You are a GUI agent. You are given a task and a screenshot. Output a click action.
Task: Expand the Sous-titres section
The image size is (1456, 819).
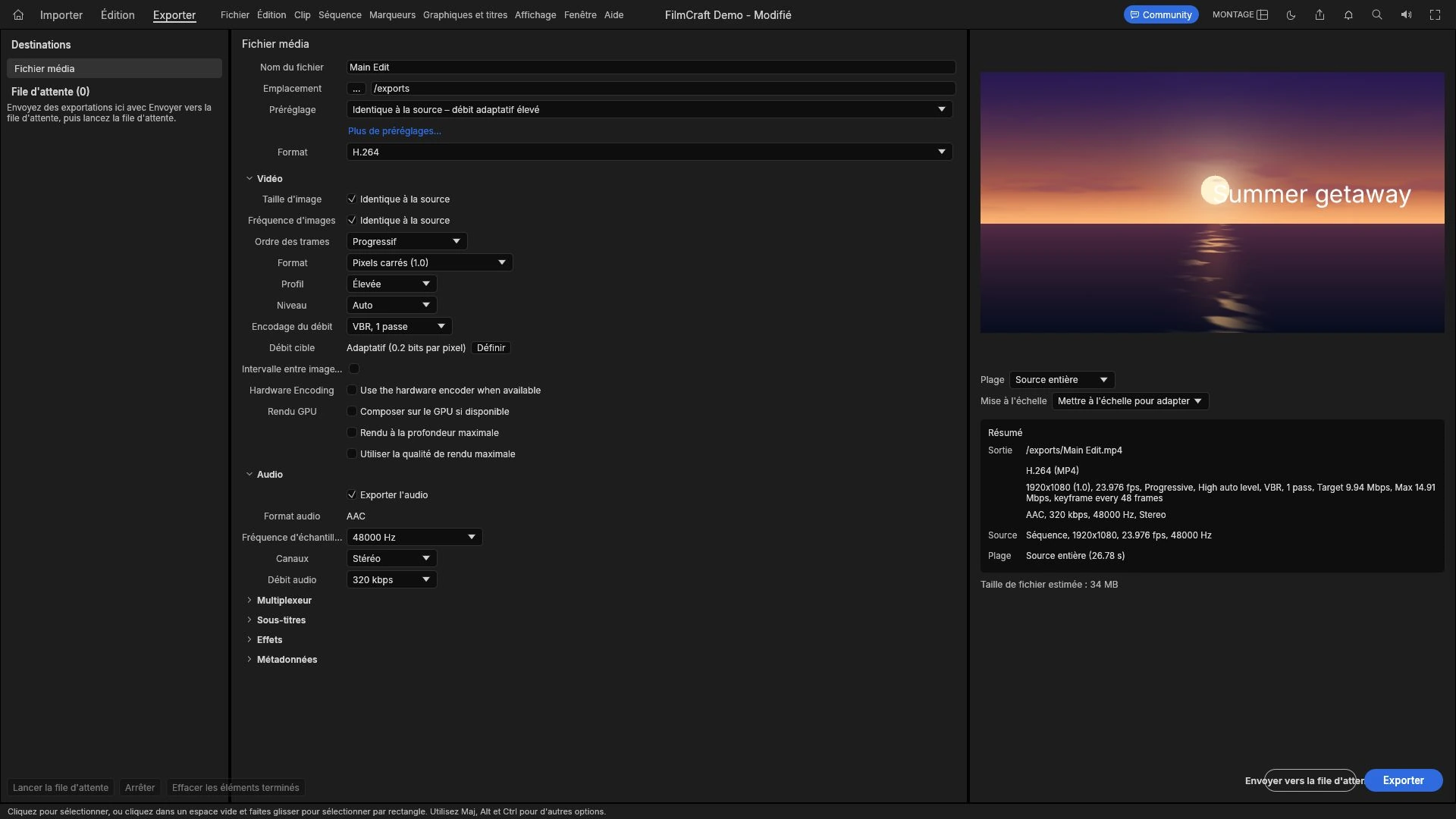tap(249, 620)
